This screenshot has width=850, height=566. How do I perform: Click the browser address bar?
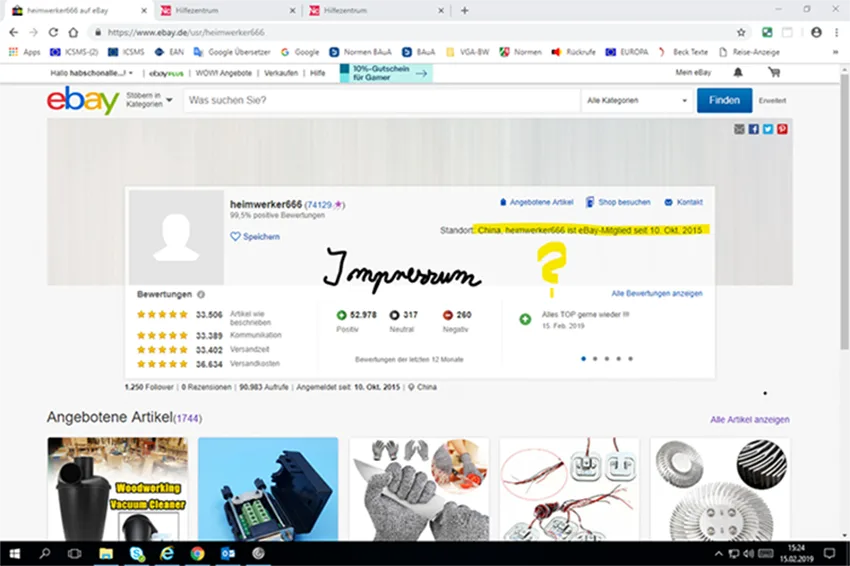coord(412,33)
